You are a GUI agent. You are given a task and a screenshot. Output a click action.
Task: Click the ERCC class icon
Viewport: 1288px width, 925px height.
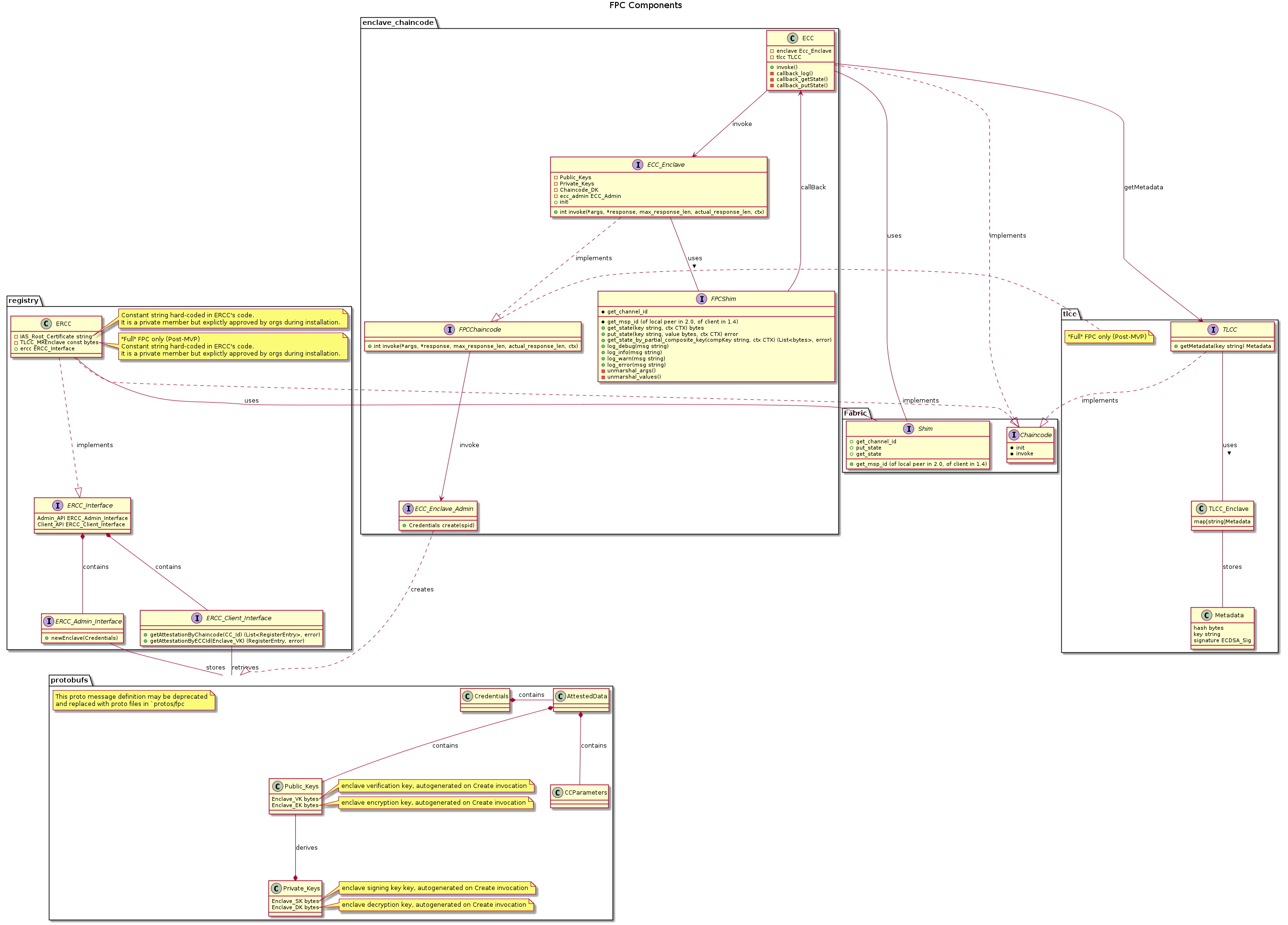pos(46,324)
